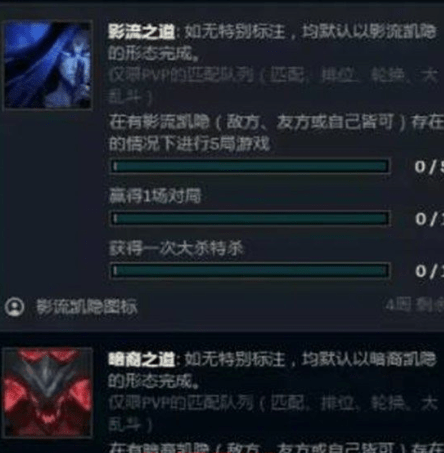Click the 5局游戏 progress bar
444x453 pixels.
[250, 166]
